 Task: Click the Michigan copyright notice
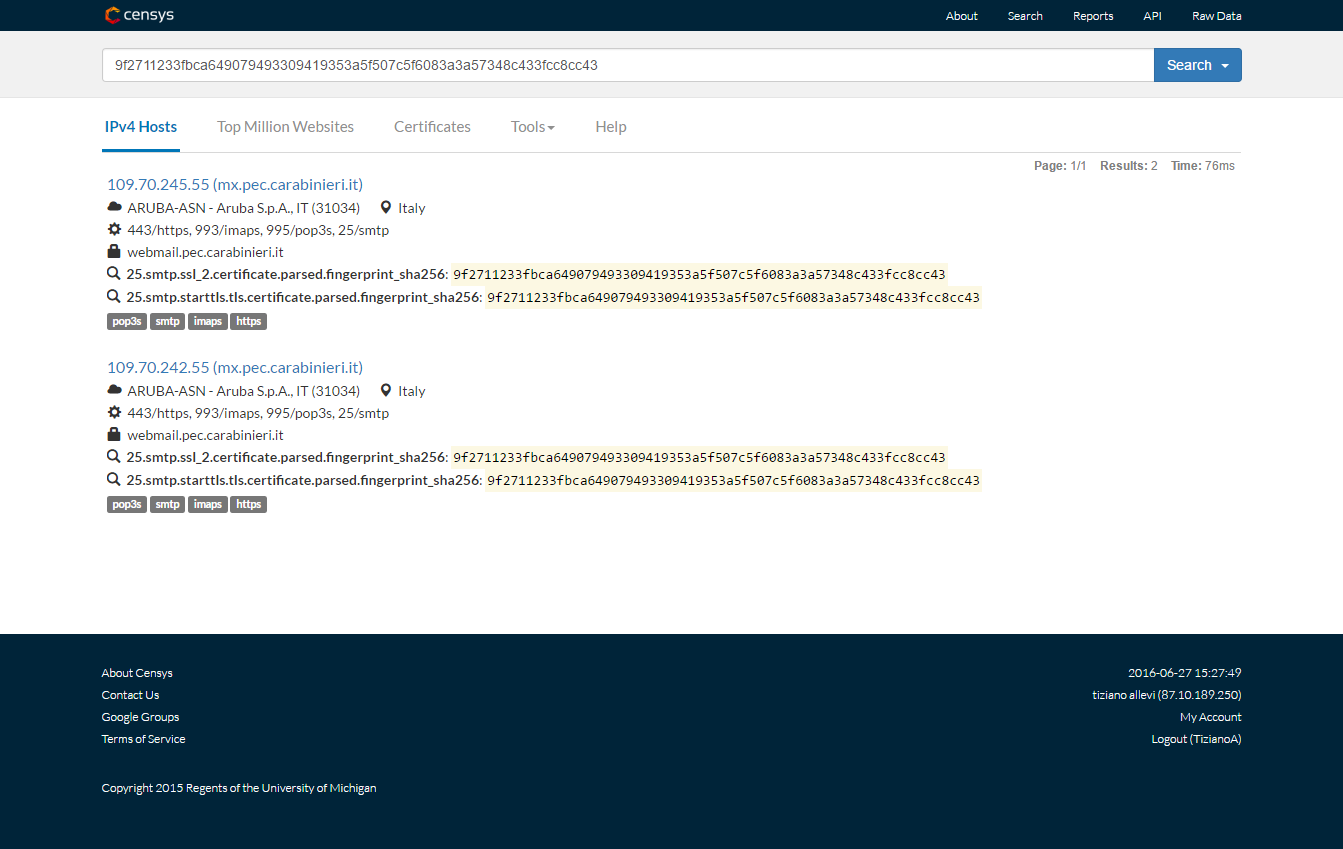click(x=239, y=788)
